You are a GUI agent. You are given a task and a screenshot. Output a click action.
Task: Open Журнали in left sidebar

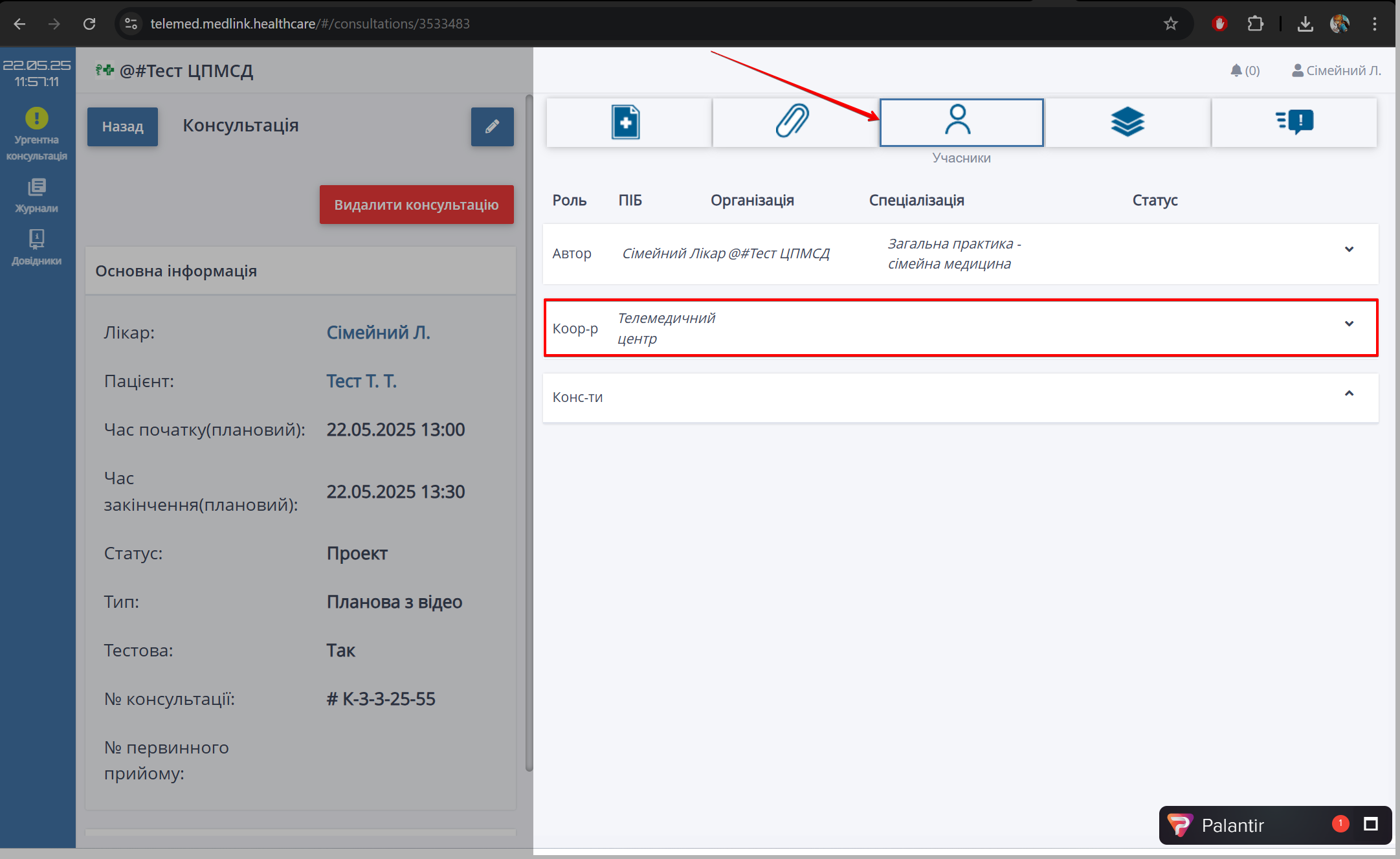point(37,195)
